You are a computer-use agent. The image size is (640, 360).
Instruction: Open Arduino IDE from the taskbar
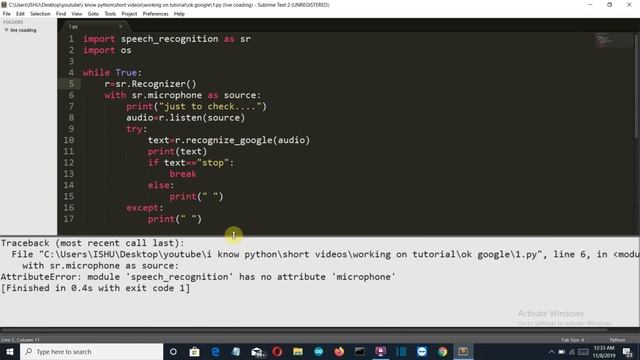(x=319, y=351)
